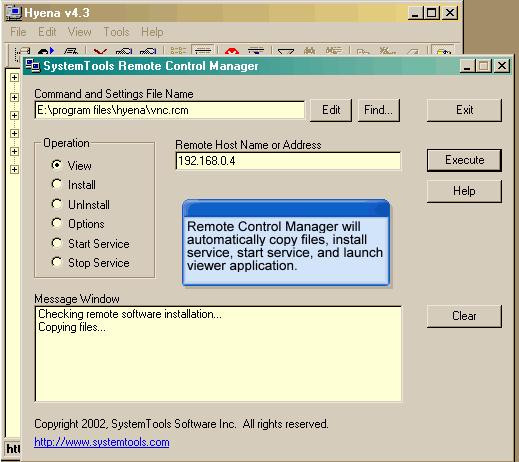This screenshot has width=519, height=462.
Task: Minimize the Remote Control Manager window
Action: tap(467, 66)
